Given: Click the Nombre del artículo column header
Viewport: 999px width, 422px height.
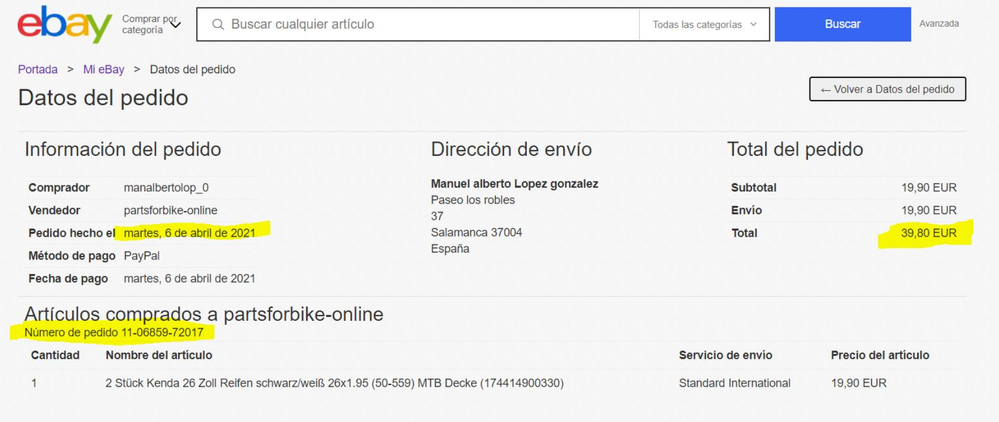Looking at the screenshot, I should point(159,355).
